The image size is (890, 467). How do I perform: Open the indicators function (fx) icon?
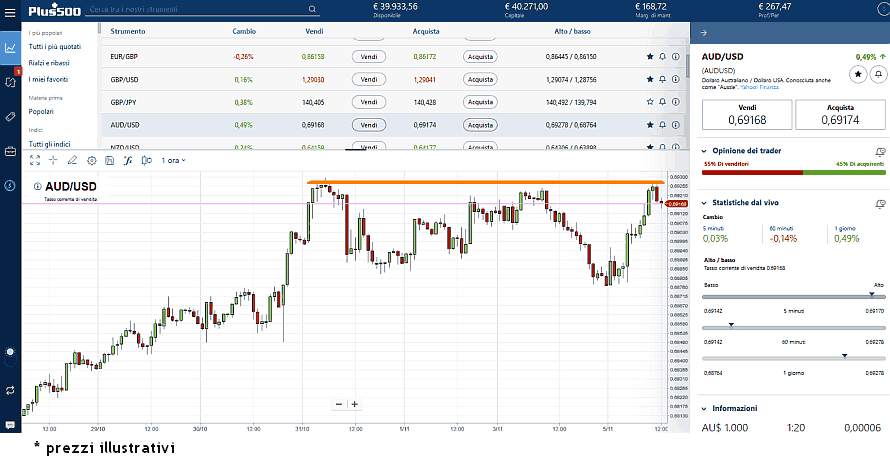(128, 160)
